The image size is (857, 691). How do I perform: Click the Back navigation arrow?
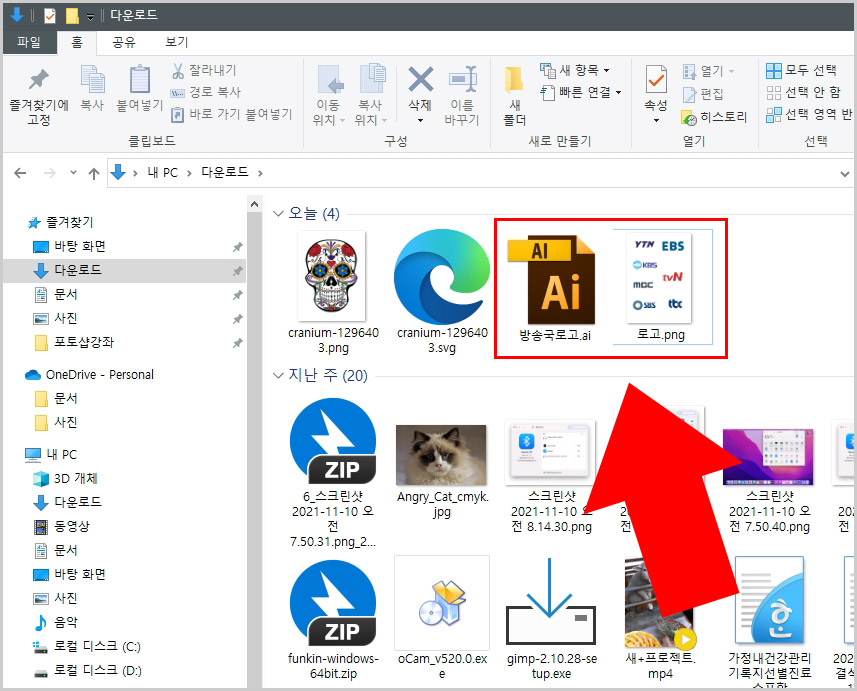[x=20, y=173]
